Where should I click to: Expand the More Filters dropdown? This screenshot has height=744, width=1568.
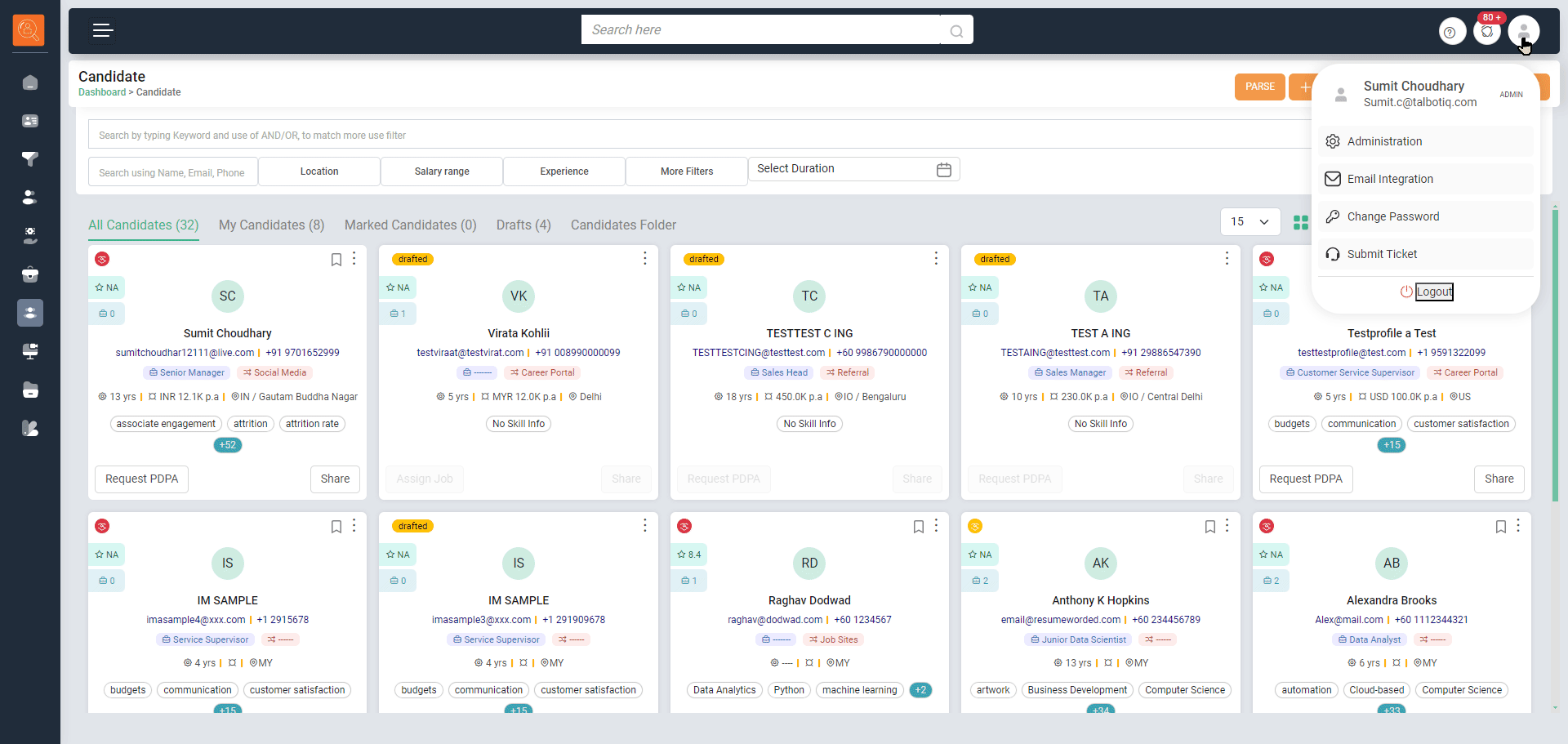pyautogui.click(x=686, y=172)
